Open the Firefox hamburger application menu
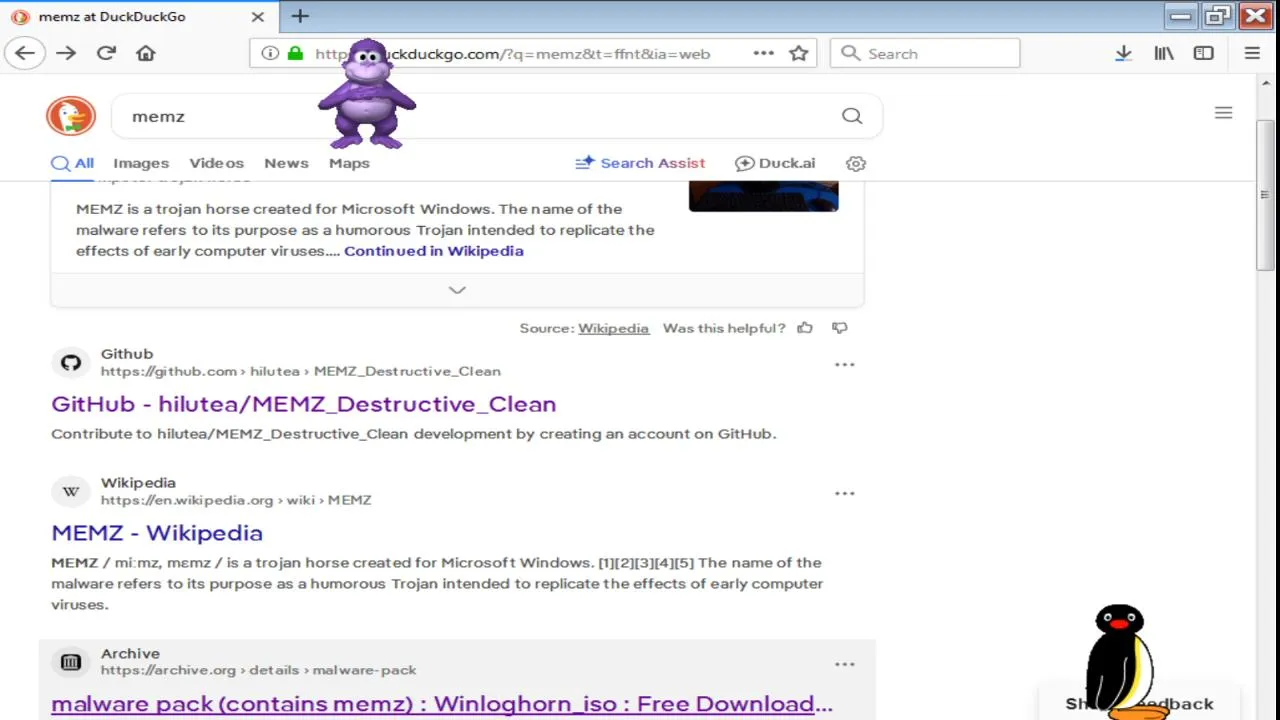Screen dimensions: 1280x720 point(1252,53)
